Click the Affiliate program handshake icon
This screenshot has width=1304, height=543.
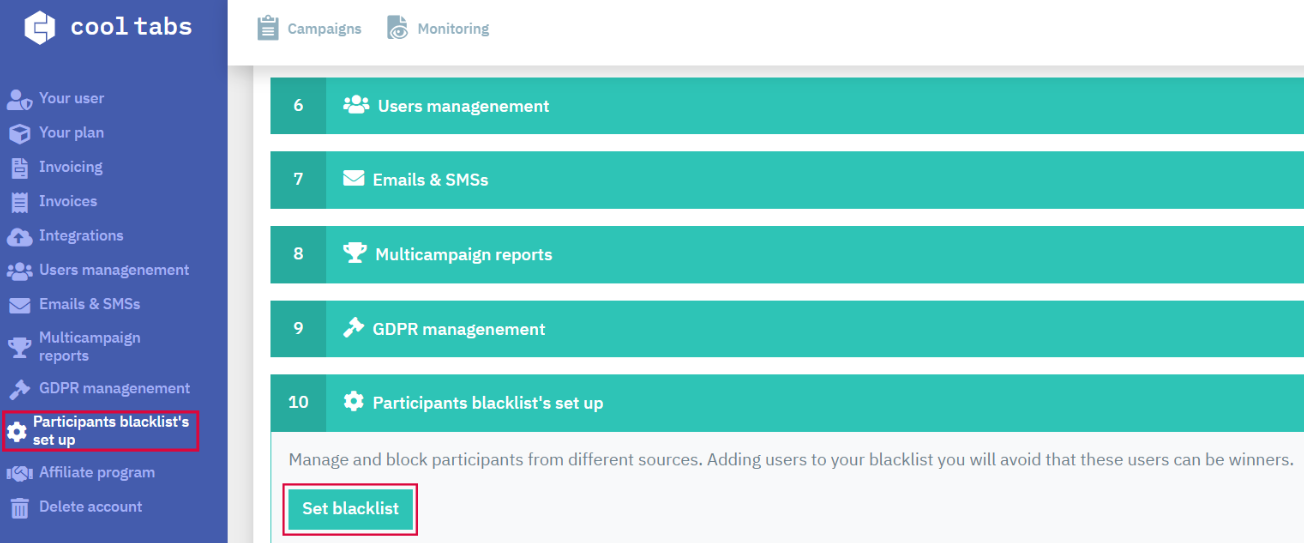click(20, 473)
